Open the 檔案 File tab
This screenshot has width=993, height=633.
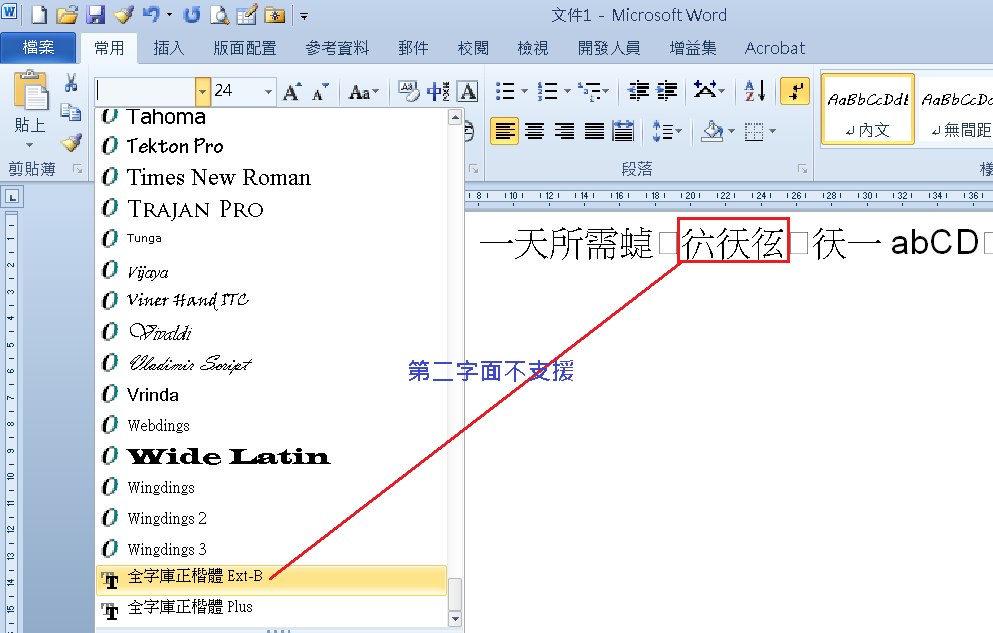tap(39, 47)
